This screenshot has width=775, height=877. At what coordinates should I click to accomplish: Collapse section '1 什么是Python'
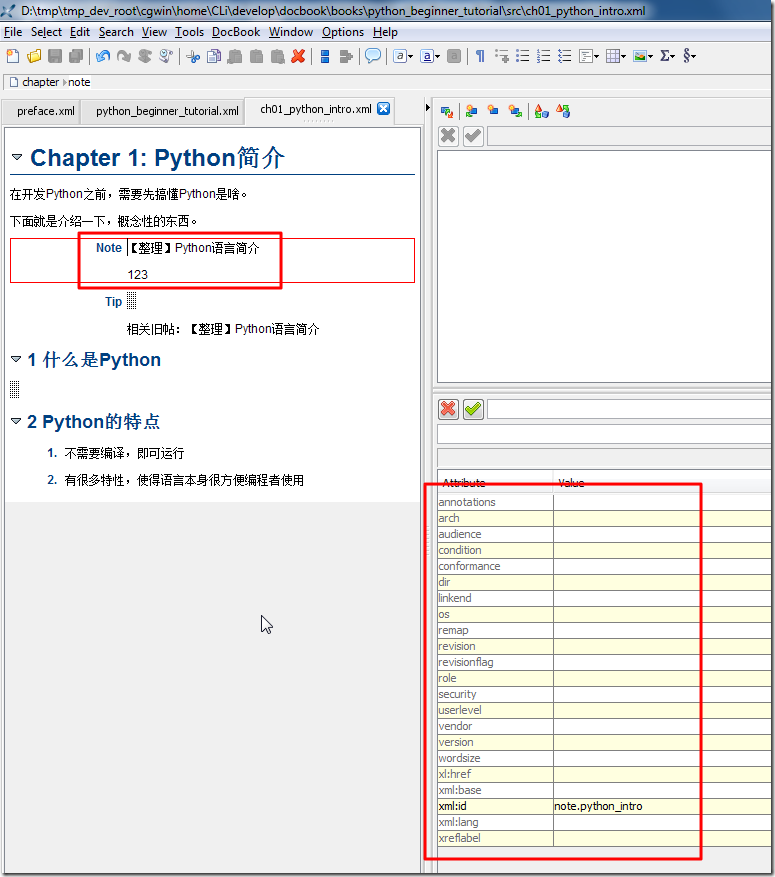tap(16, 359)
